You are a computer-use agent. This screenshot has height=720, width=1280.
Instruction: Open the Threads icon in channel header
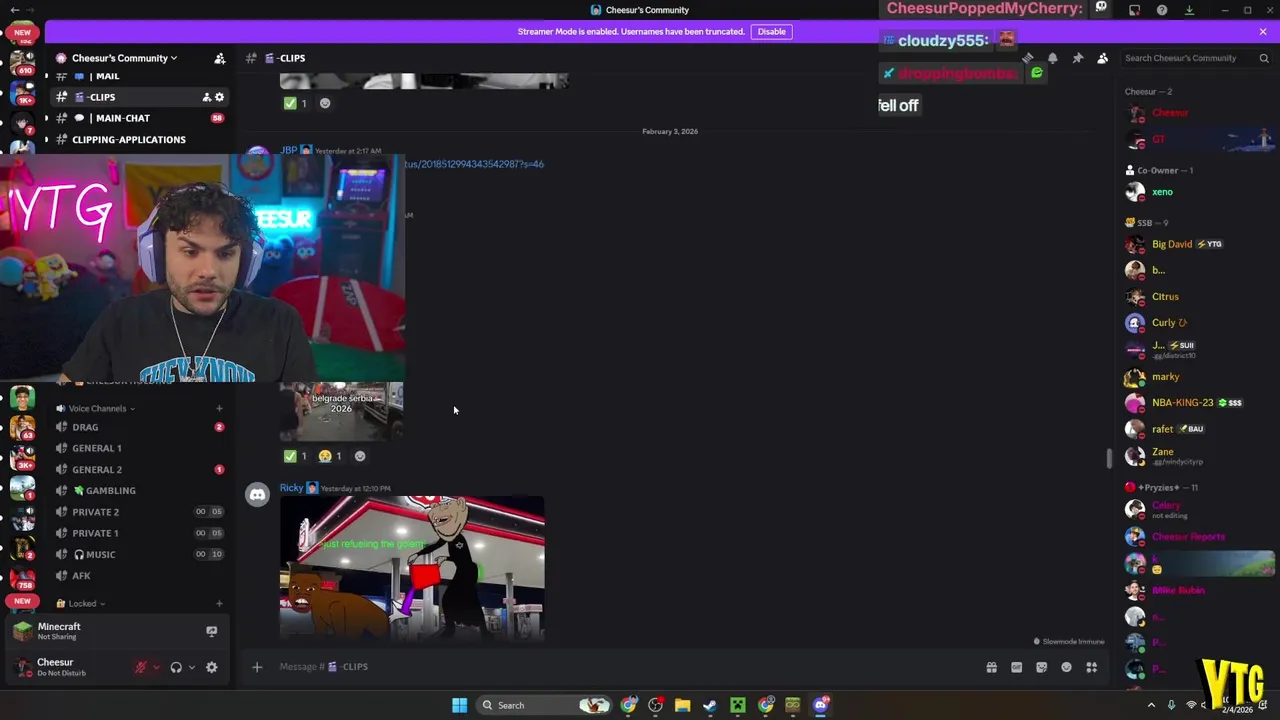pos(1027,58)
